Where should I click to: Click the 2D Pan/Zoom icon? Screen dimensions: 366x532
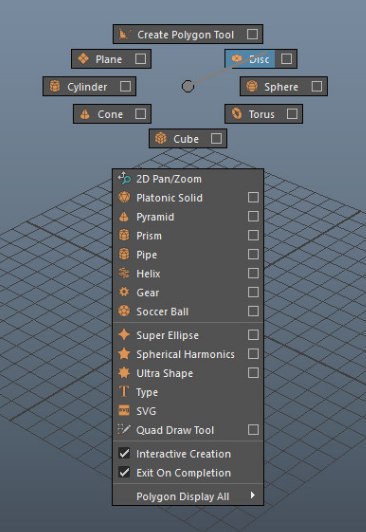tap(124, 178)
